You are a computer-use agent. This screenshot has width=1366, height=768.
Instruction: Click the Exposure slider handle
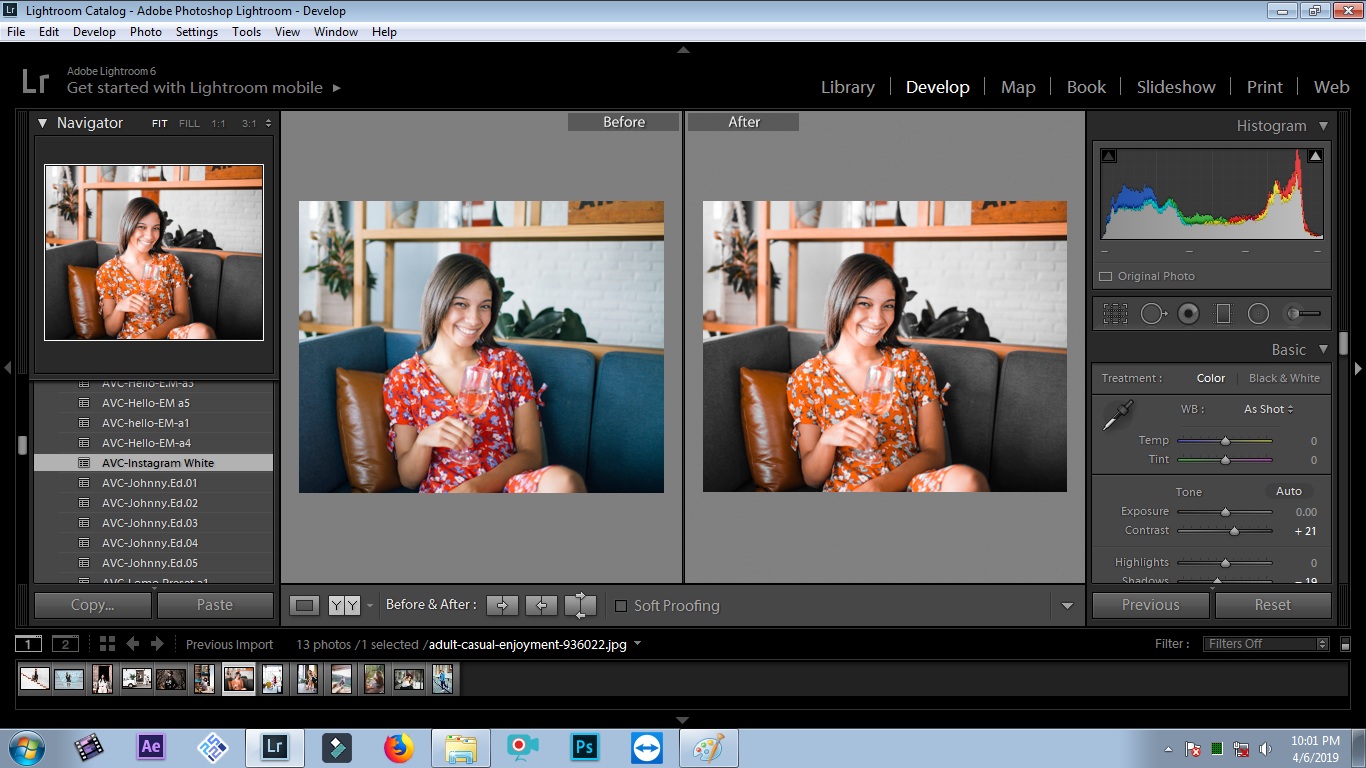click(1225, 512)
